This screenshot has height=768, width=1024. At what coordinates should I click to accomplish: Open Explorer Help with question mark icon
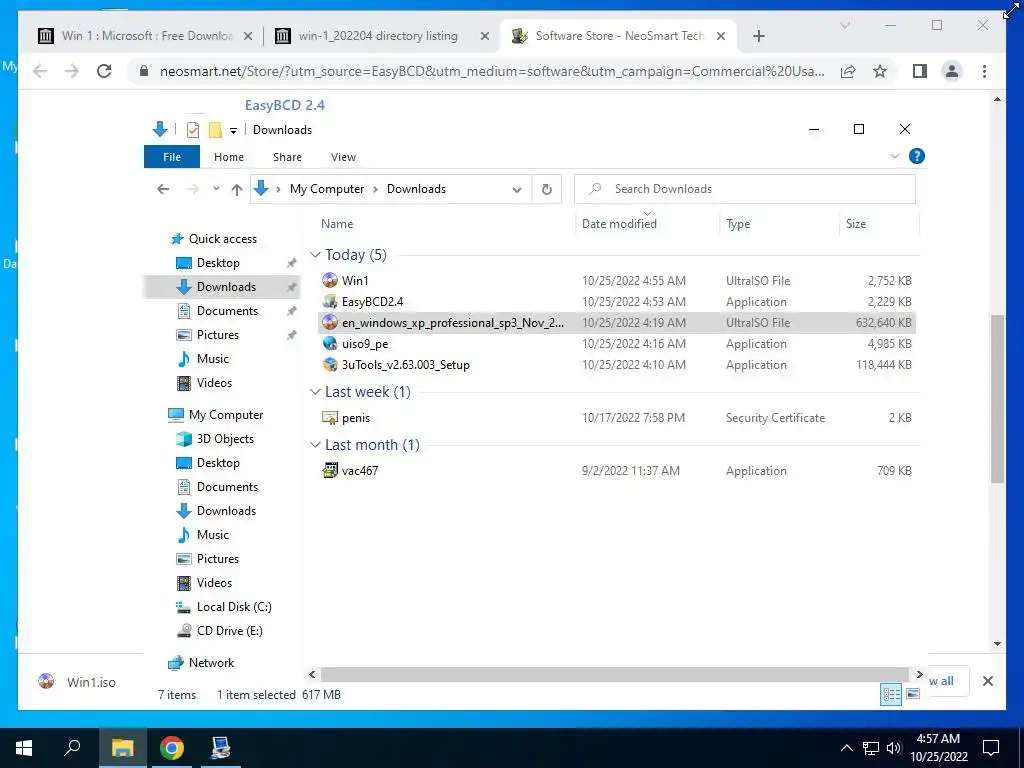(x=916, y=156)
